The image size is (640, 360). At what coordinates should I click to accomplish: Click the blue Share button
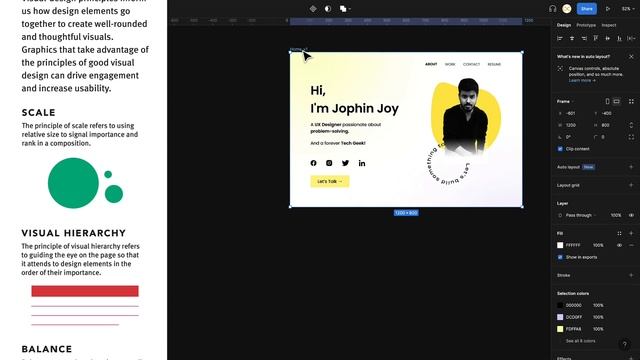587,9
